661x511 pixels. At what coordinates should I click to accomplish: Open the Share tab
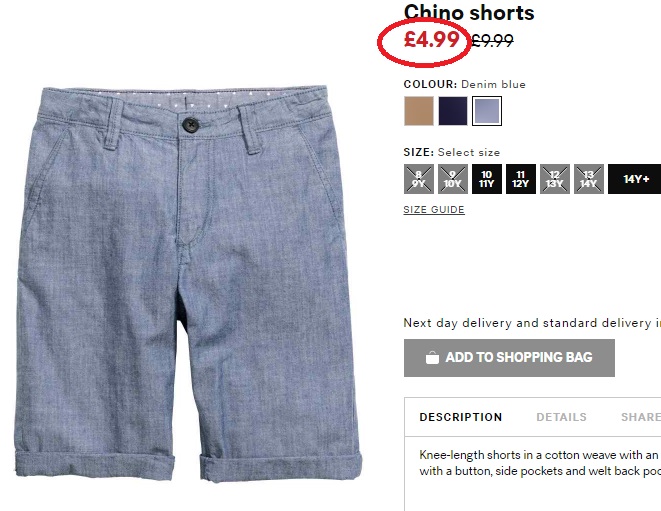click(641, 417)
